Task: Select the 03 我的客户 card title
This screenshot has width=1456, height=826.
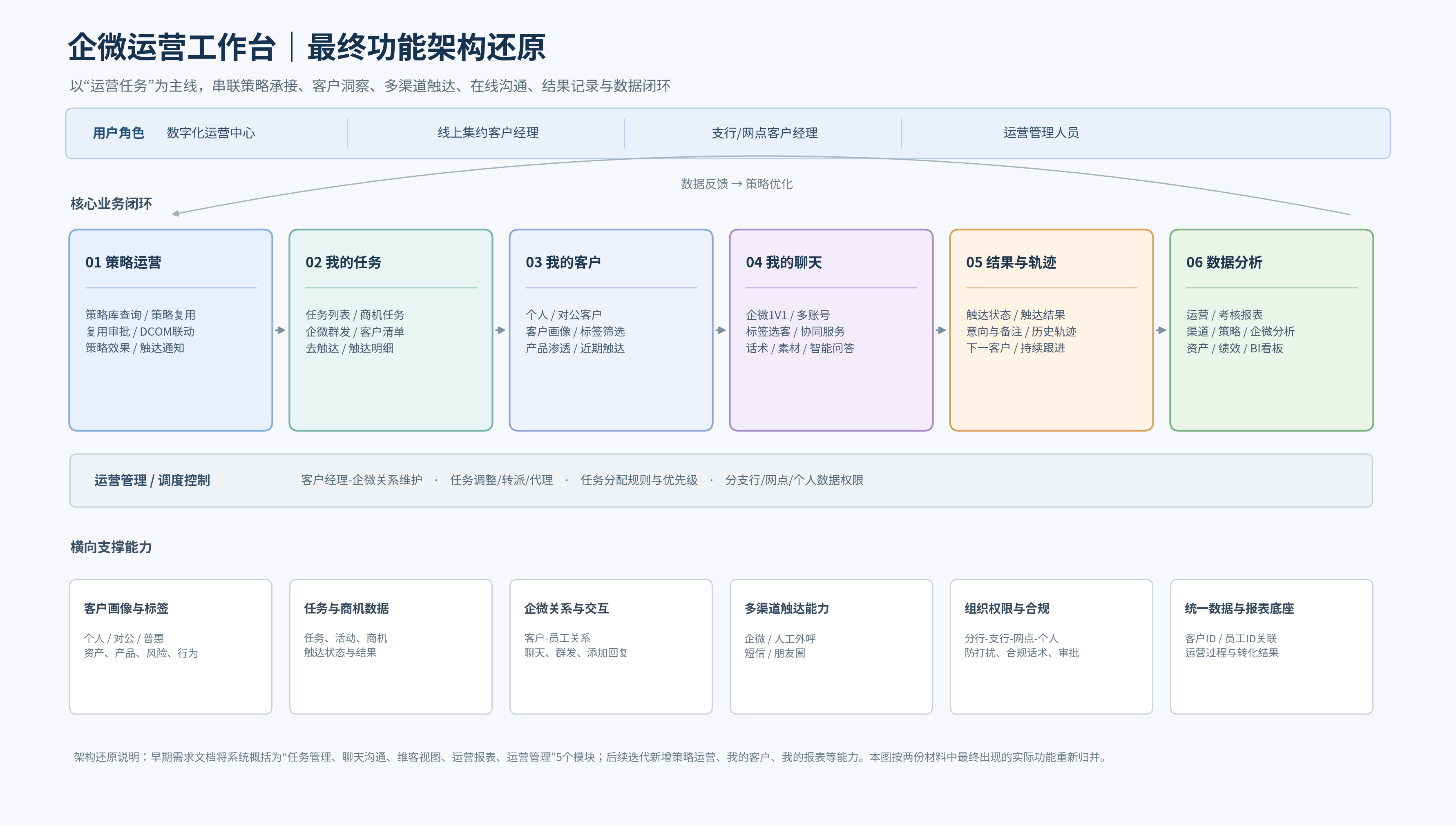Action: coord(563,262)
